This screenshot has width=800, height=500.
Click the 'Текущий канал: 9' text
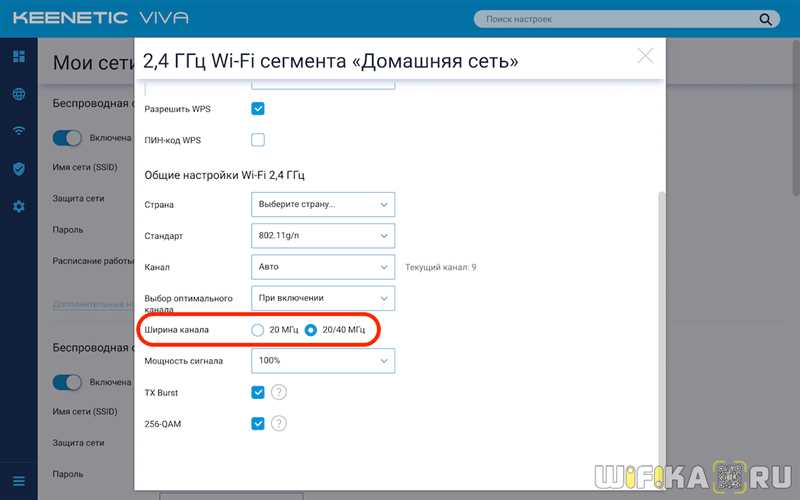(x=441, y=267)
